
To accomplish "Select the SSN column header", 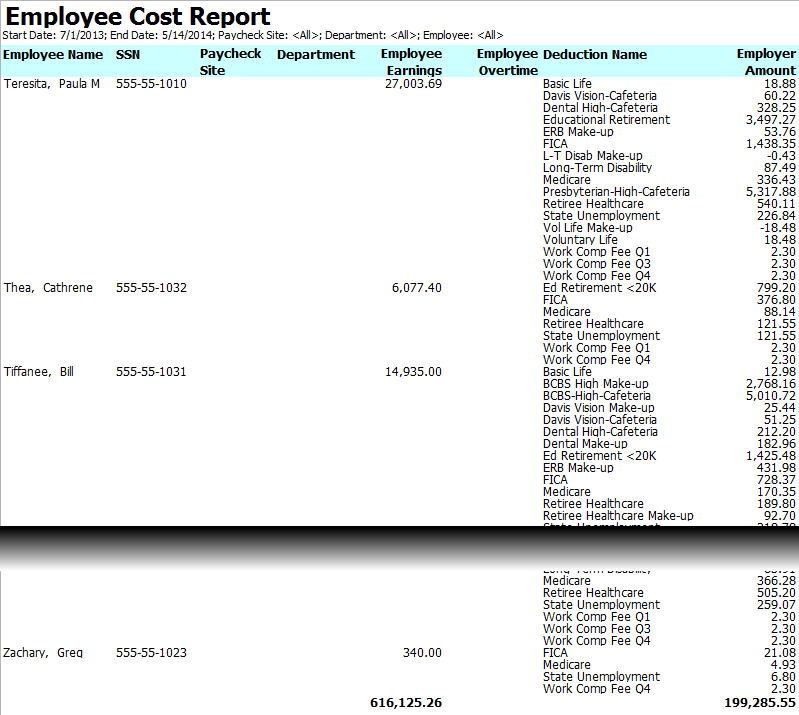I will (127, 55).
